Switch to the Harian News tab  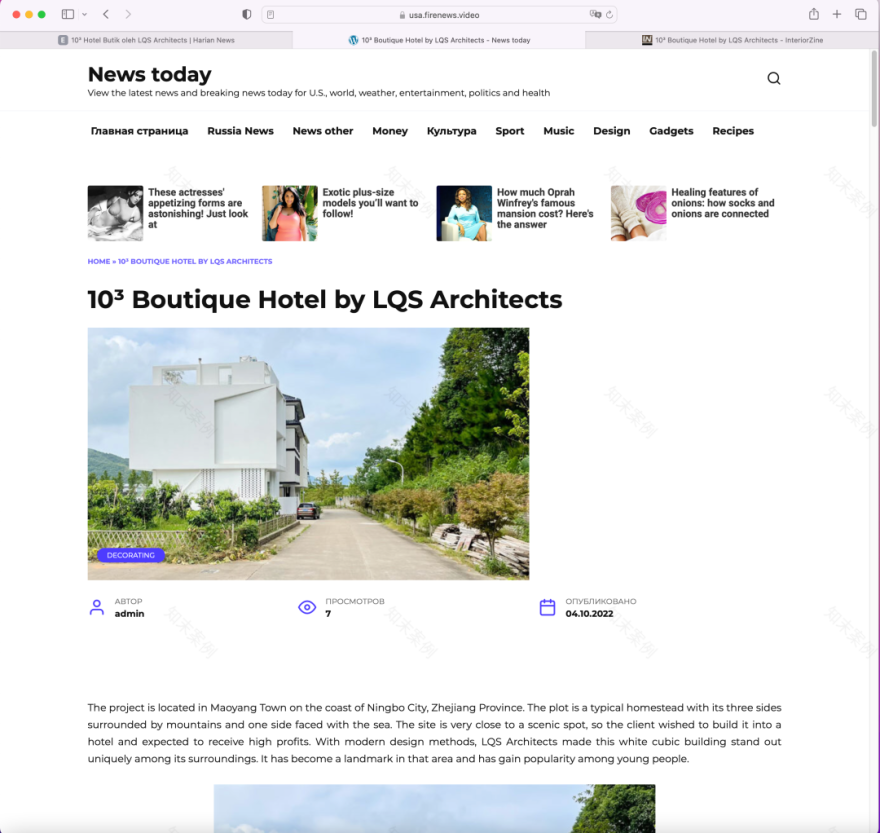coord(146,40)
